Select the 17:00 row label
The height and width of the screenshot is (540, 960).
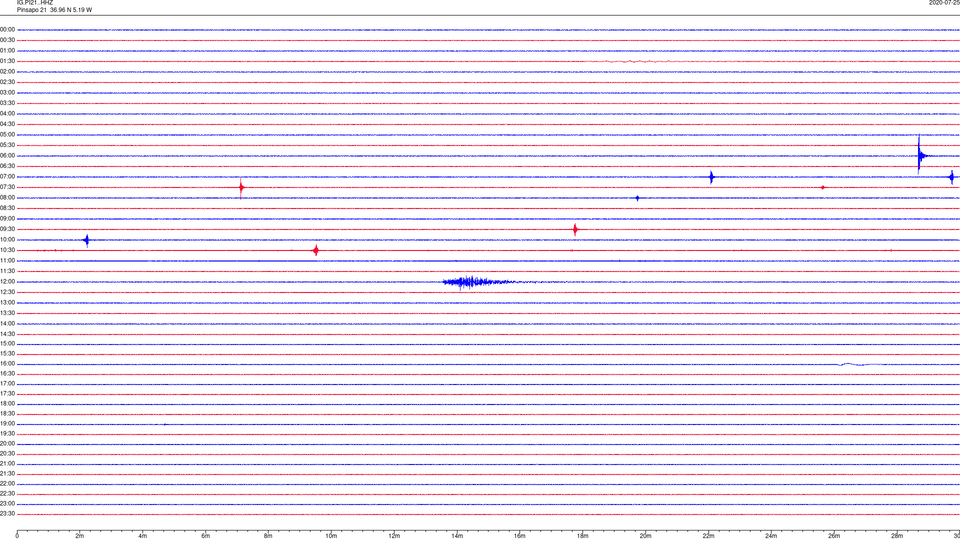[7, 384]
